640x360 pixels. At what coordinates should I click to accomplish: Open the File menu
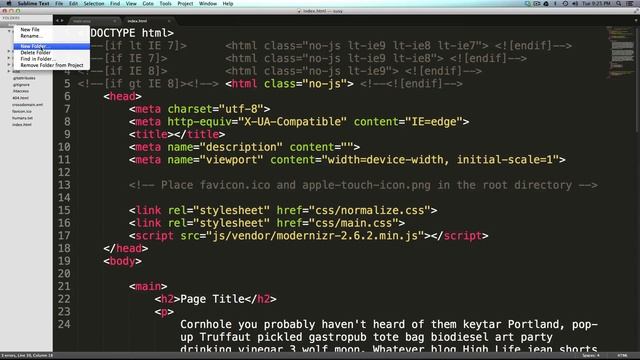tap(59, 4)
